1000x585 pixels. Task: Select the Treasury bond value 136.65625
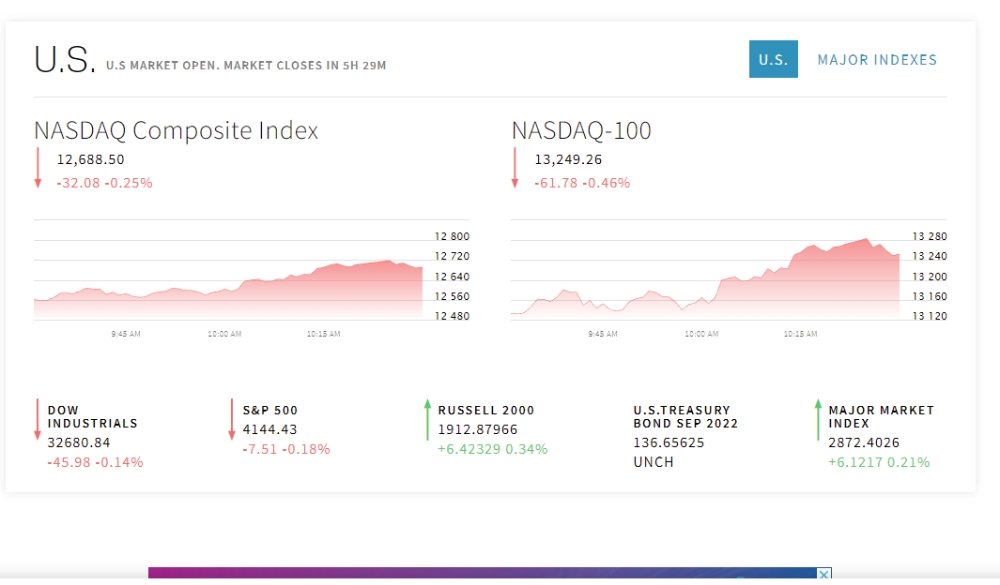point(668,443)
